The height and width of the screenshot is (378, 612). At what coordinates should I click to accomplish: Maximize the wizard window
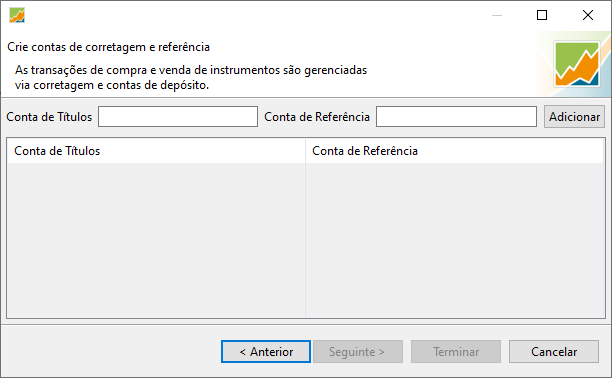tap(542, 15)
